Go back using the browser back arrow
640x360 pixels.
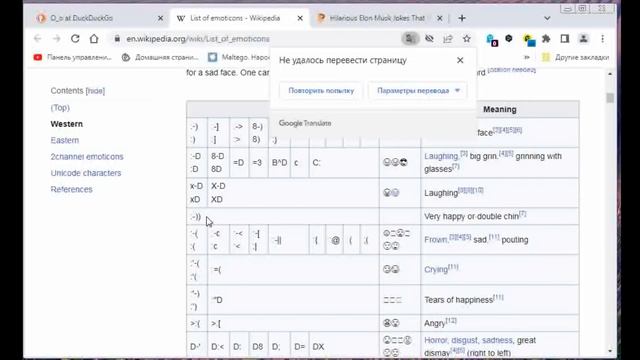click(x=38, y=39)
